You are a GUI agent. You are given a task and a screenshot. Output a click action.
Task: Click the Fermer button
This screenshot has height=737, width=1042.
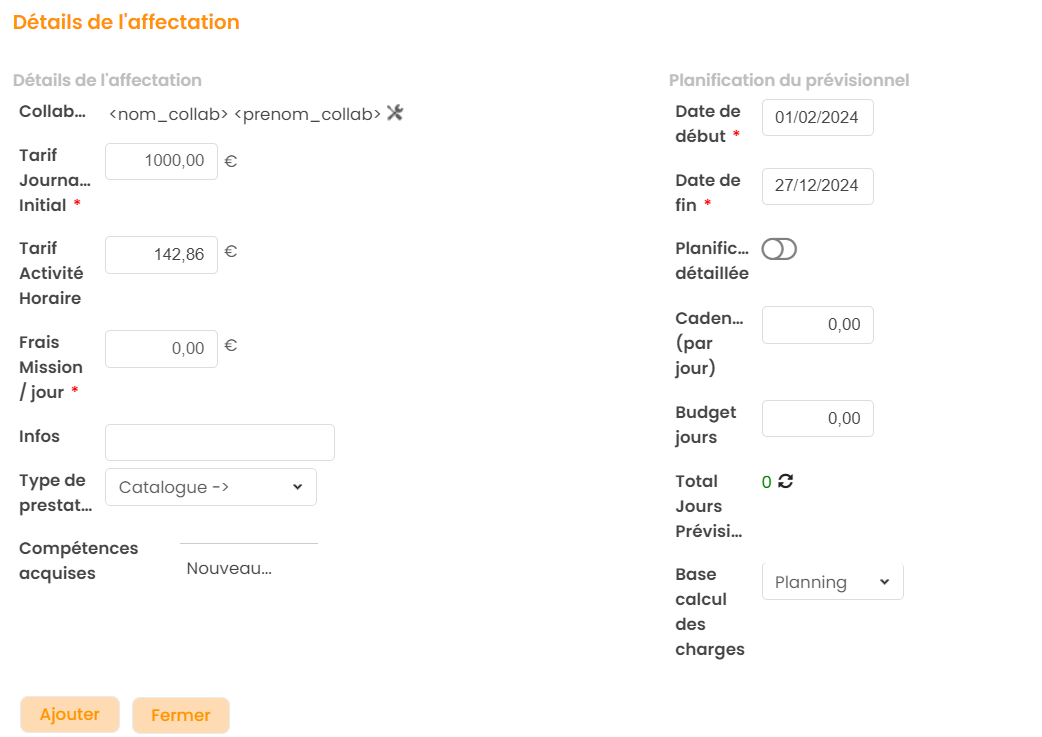[181, 715]
